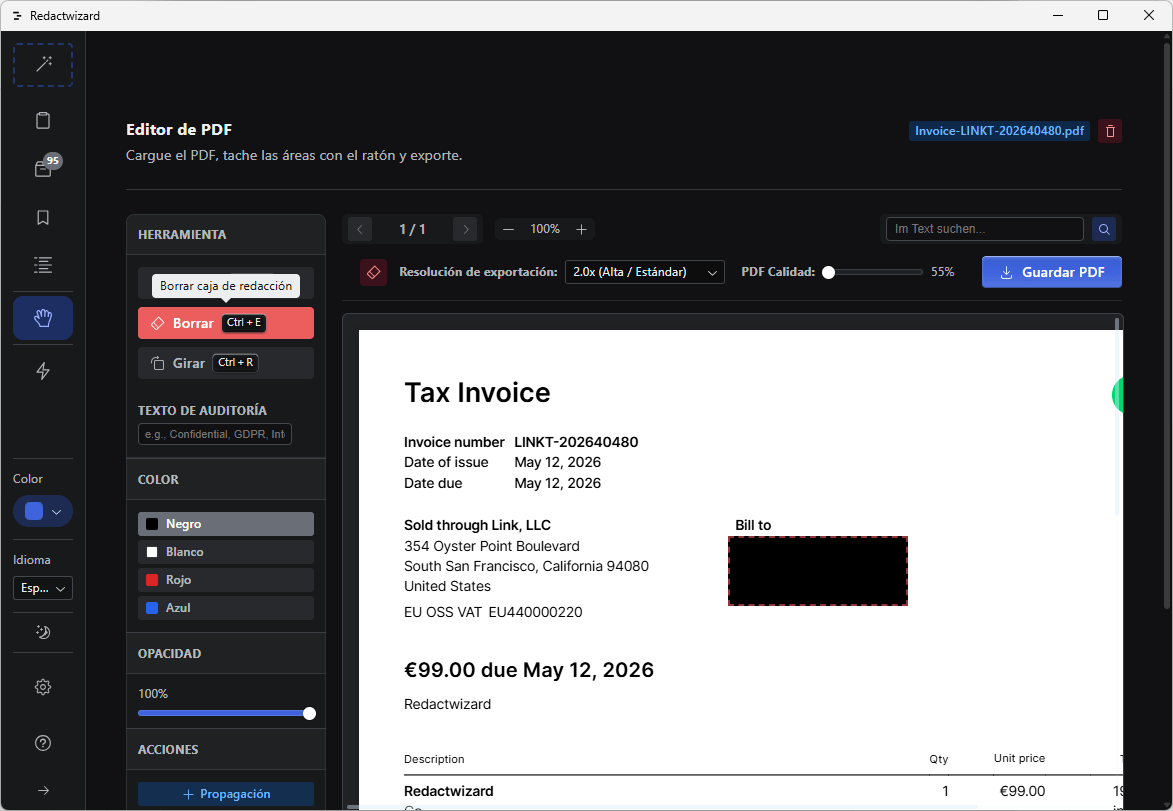The width and height of the screenshot is (1173, 811).
Task: Open the bookmark section in sidebar
Action: (43, 217)
